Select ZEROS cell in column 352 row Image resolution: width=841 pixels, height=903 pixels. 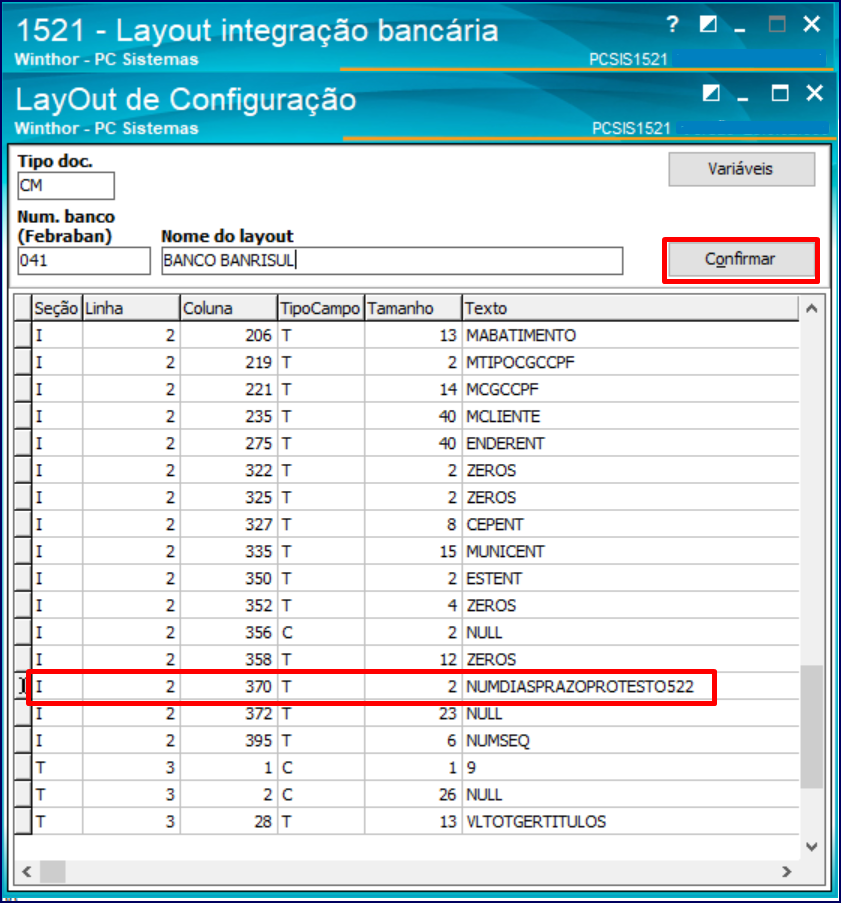tap(630, 606)
